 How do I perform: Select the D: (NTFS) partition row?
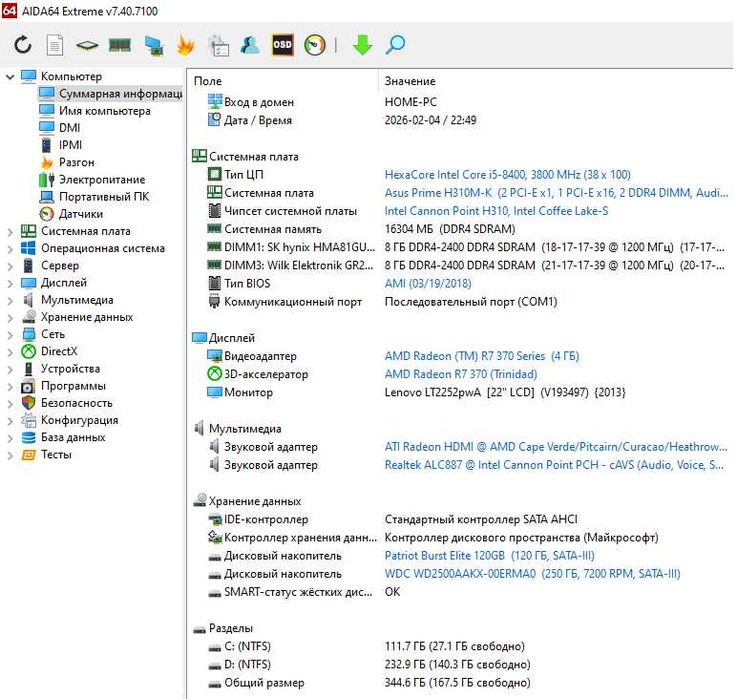(462, 665)
